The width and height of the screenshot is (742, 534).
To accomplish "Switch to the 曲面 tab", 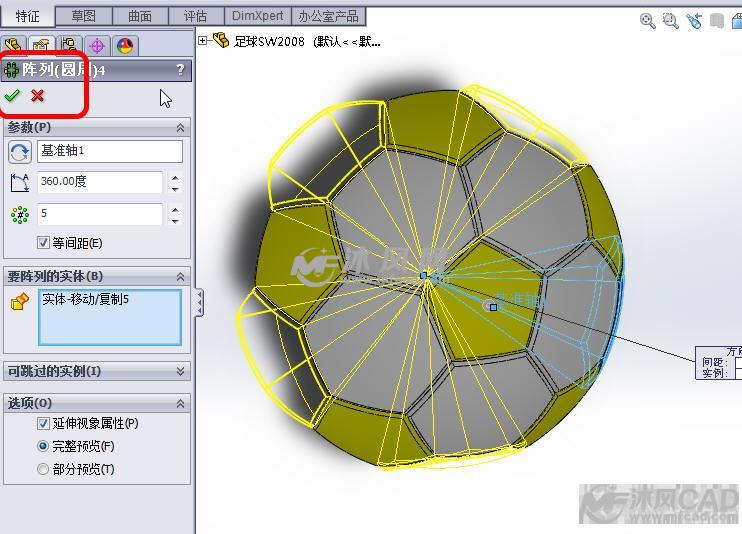I will point(140,16).
